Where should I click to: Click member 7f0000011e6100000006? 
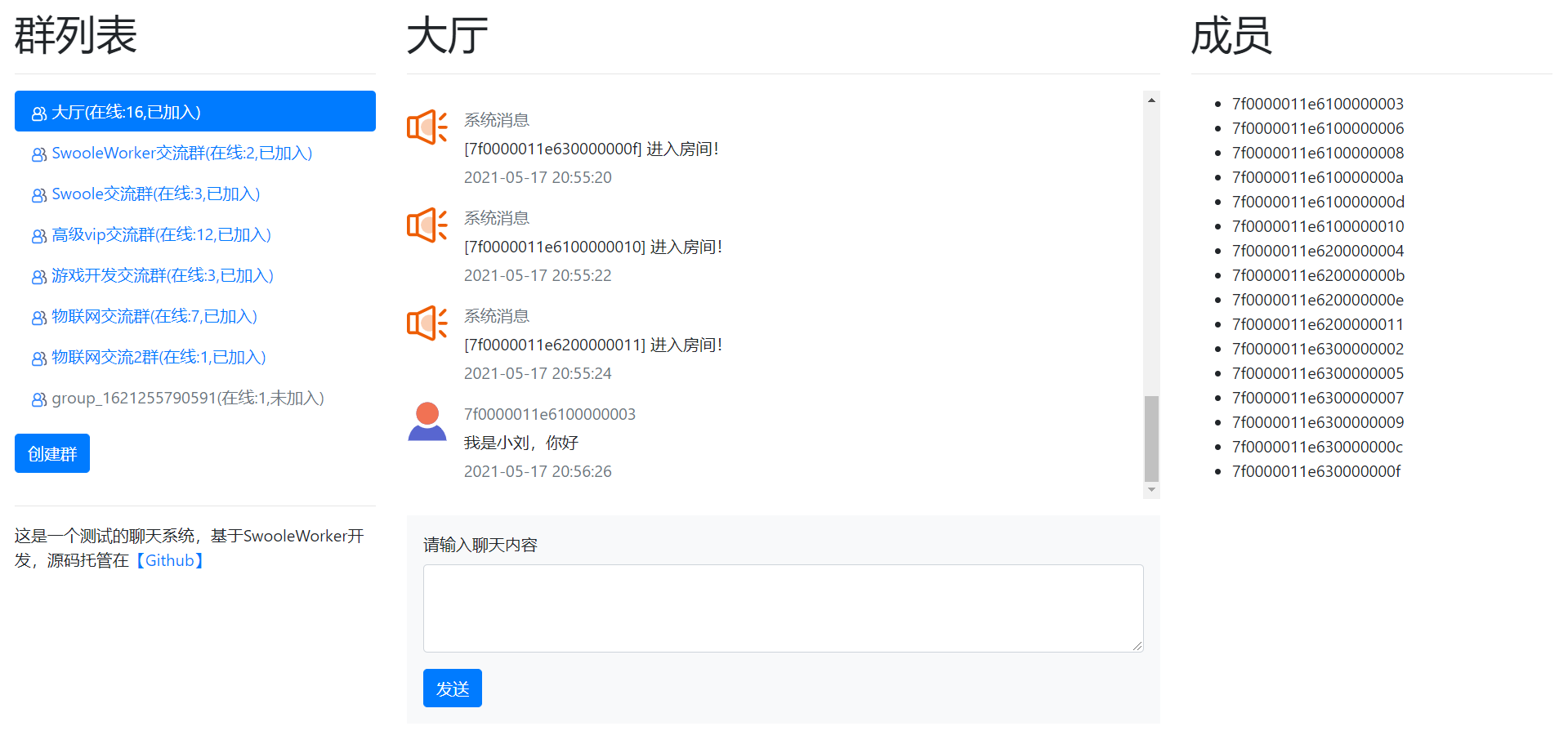coord(1318,128)
